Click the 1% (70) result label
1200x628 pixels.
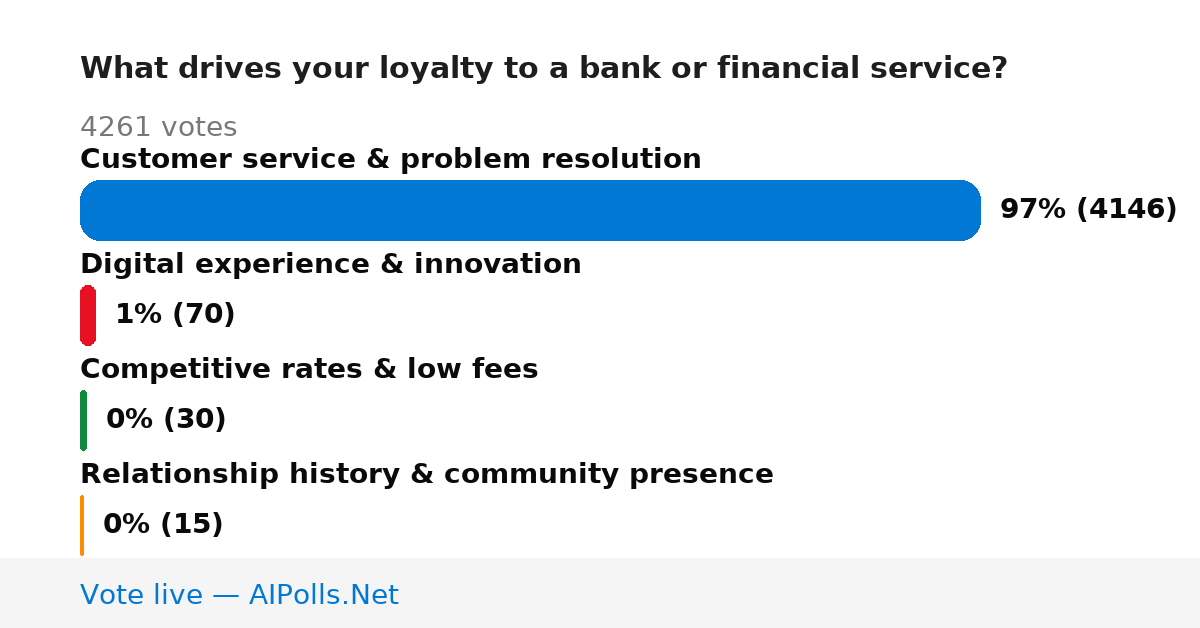175,315
